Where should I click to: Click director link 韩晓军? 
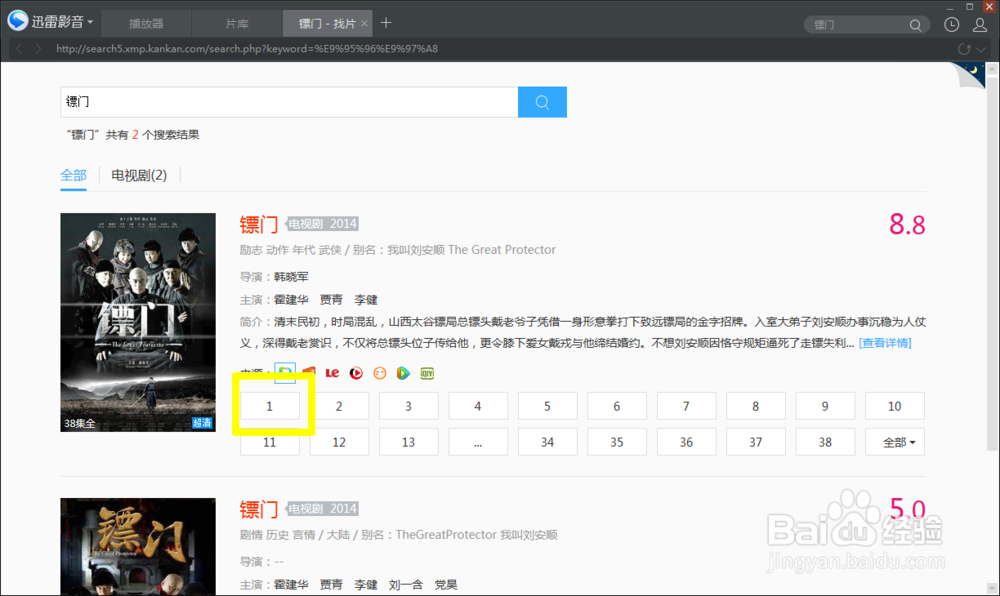click(x=291, y=277)
